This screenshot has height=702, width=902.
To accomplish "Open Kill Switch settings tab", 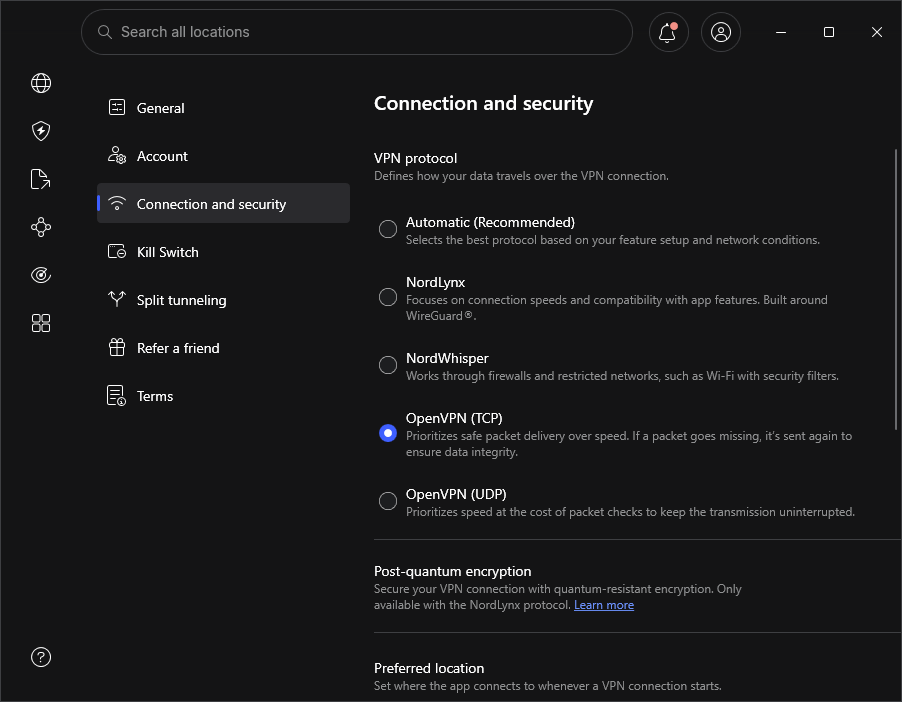I will point(223,252).
